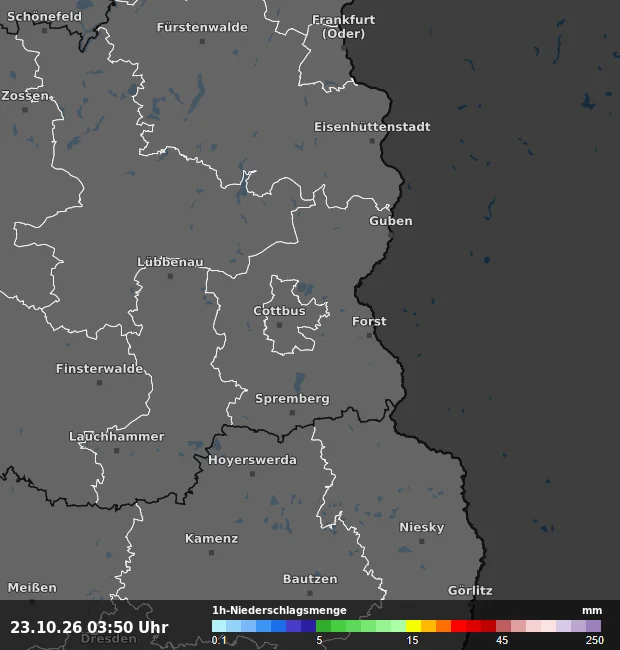Screen dimensions: 620x650
Task: Click the Finsterwalde label
Action: click(x=99, y=369)
